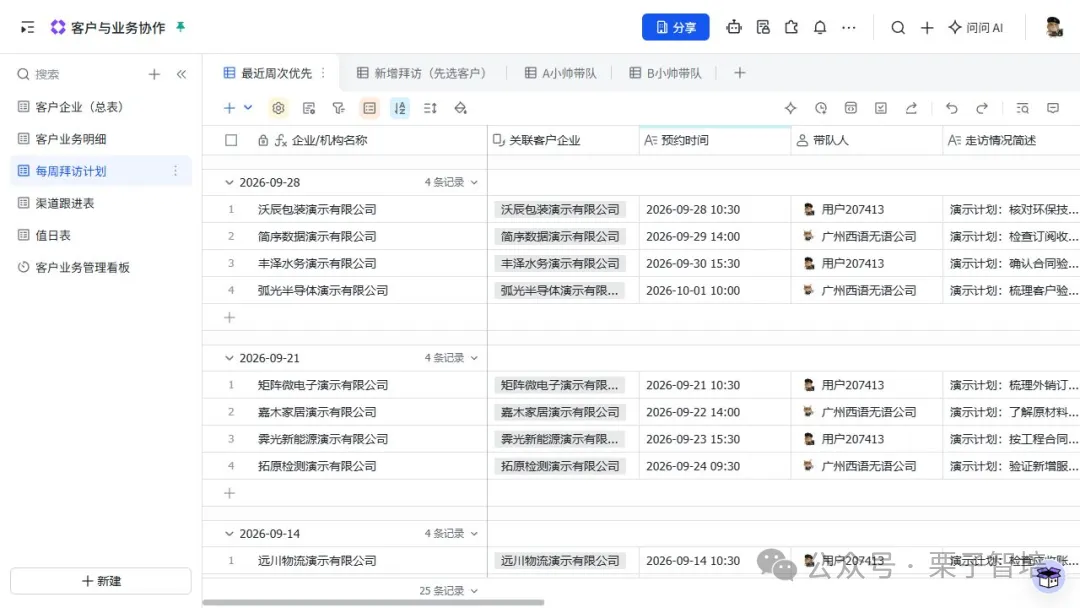Open the puzzle-piece plugin icon
The width and height of the screenshot is (1080, 608).
791,28
